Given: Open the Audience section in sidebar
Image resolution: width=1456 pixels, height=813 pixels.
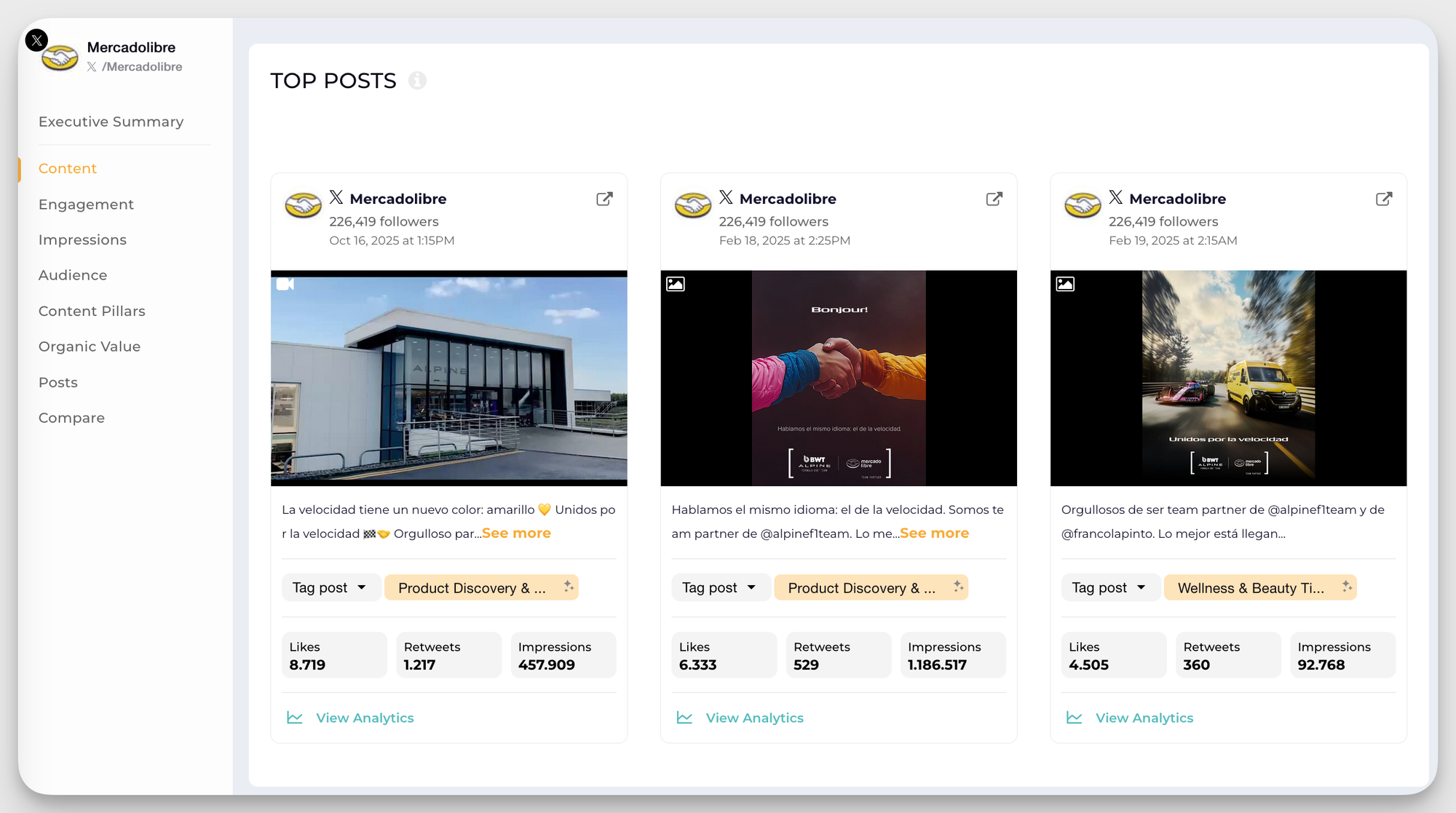Looking at the screenshot, I should 73,275.
